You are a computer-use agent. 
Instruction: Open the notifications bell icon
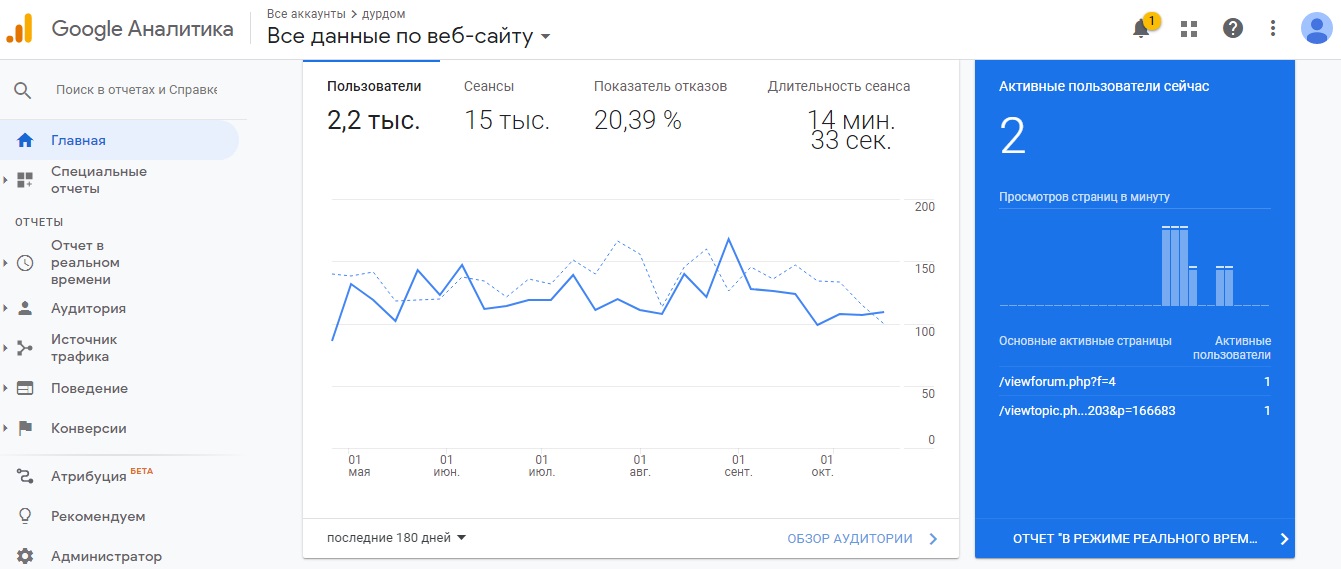1141,28
